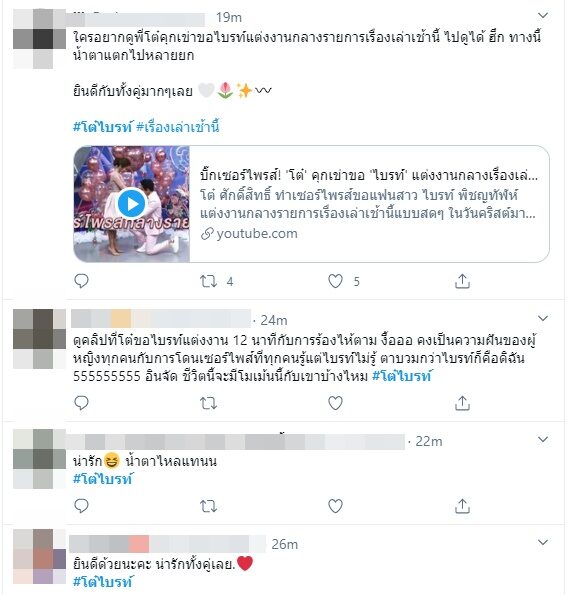This screenshot has height=595, width=573.
Task: Expand options chevron on the 24m tweet
Action: coord(543,318)
